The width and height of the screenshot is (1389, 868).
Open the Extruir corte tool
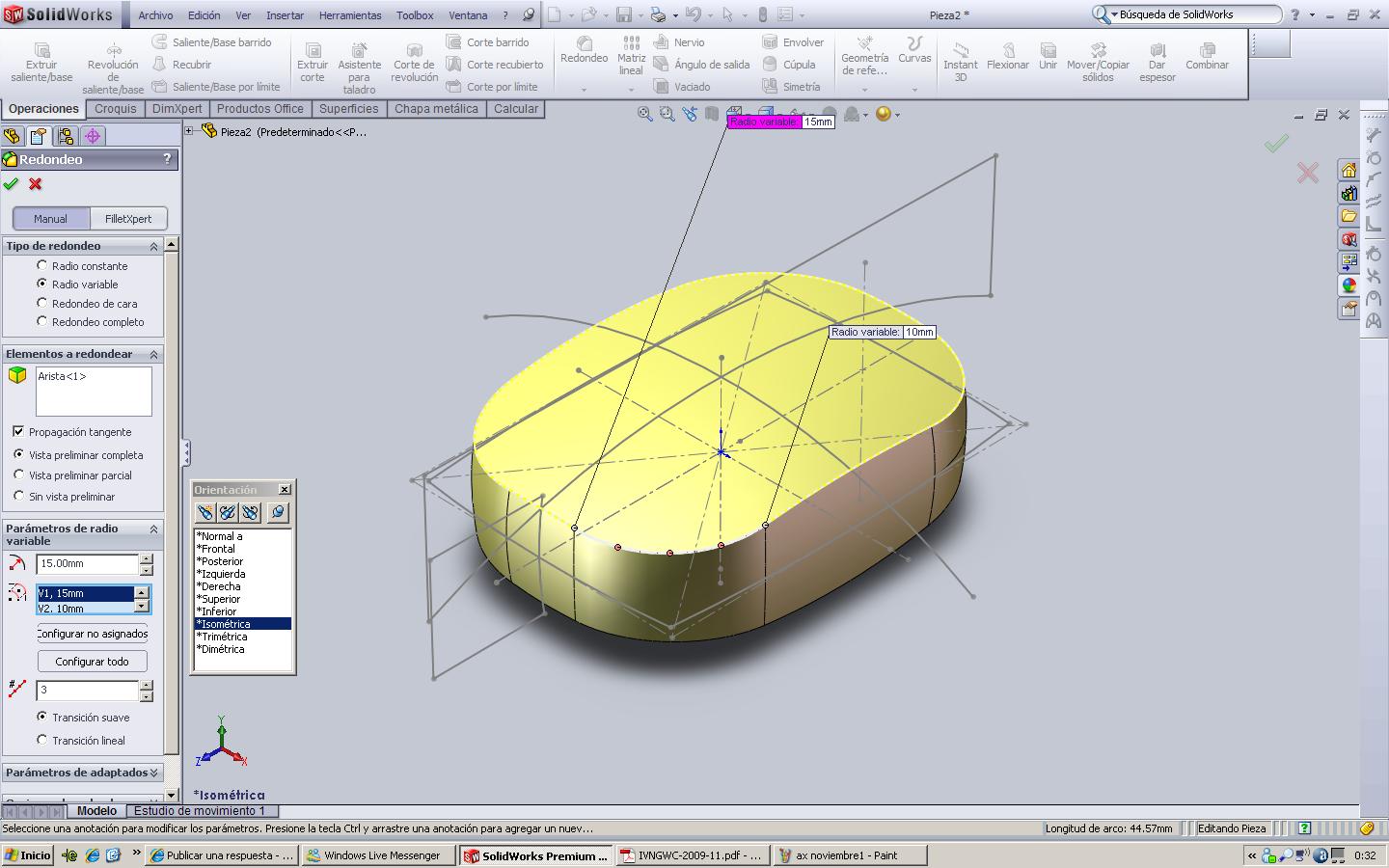pos(312,63)
